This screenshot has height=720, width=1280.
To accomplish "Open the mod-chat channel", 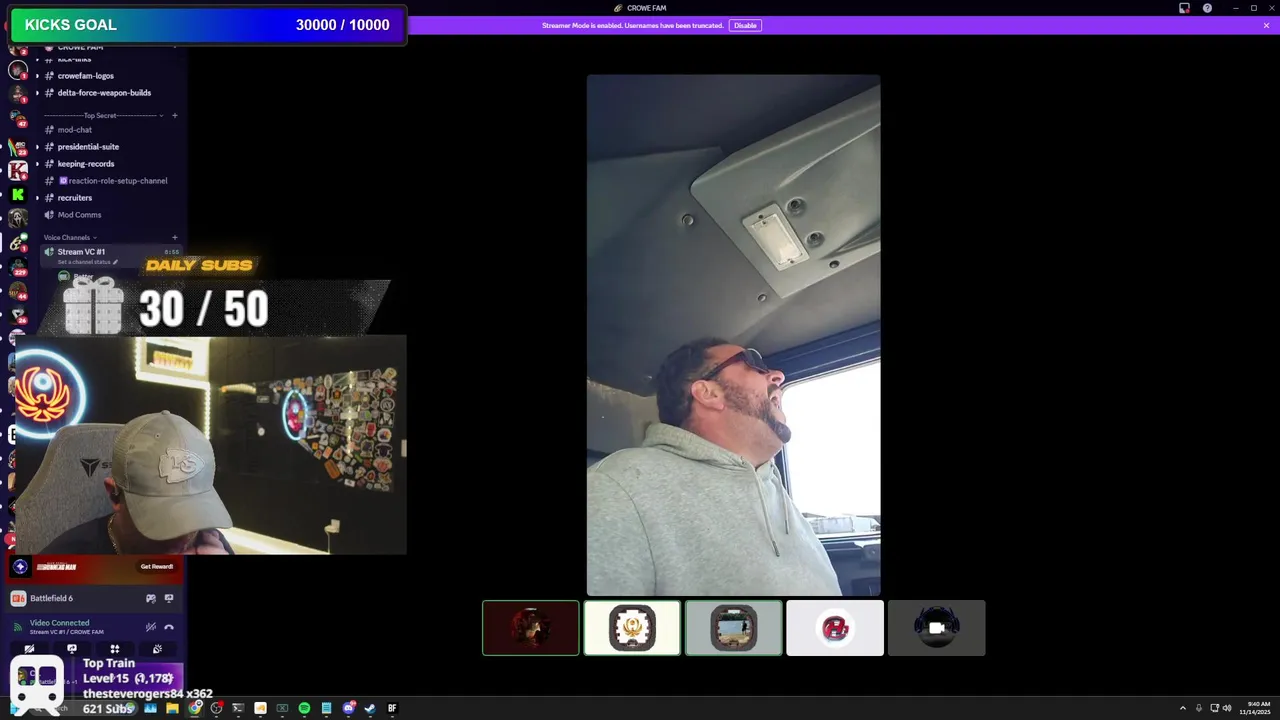I will coord(75,130).
